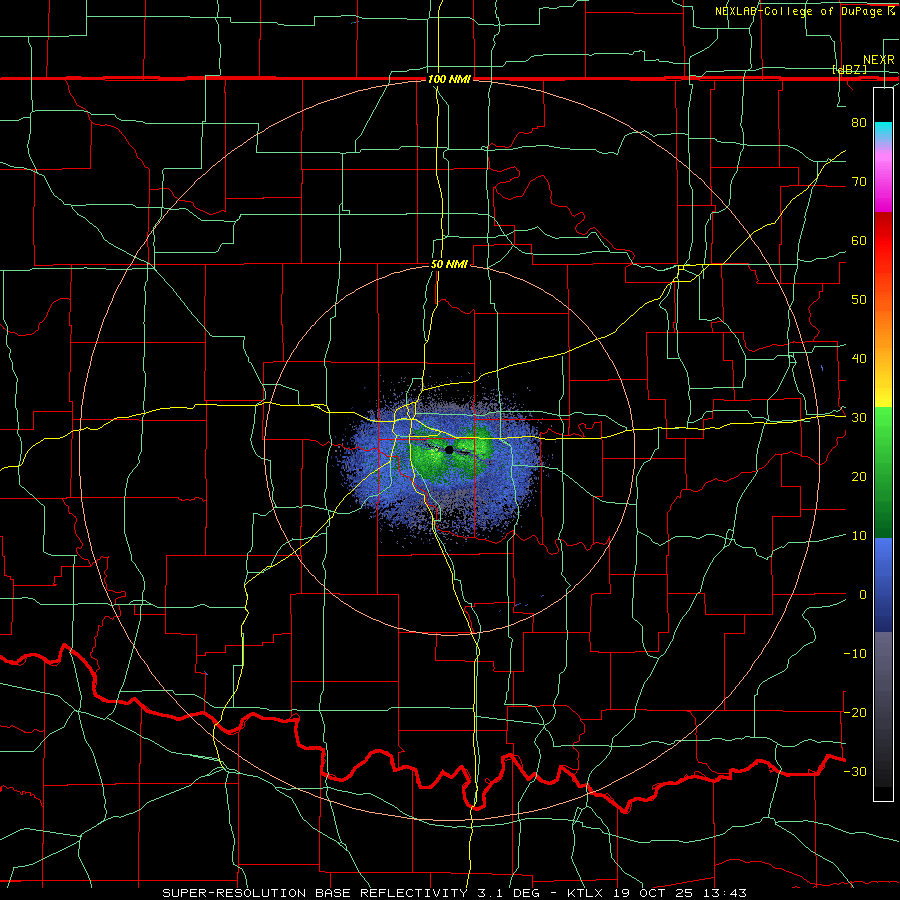Viewport: 900px width, 900px height.
Task: Click the 30 value on dBZ scale
Action: [x=859, y=417]
